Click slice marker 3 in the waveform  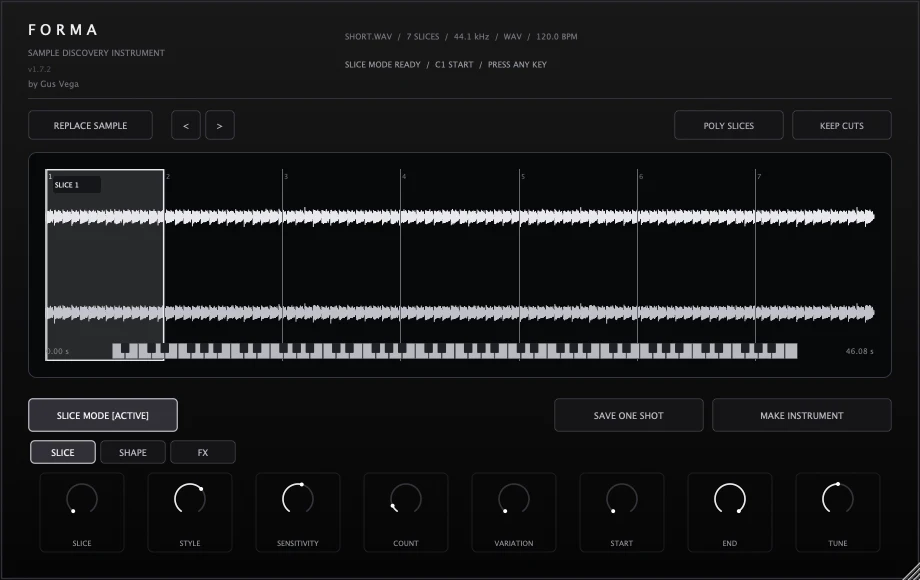pos(286,176)
